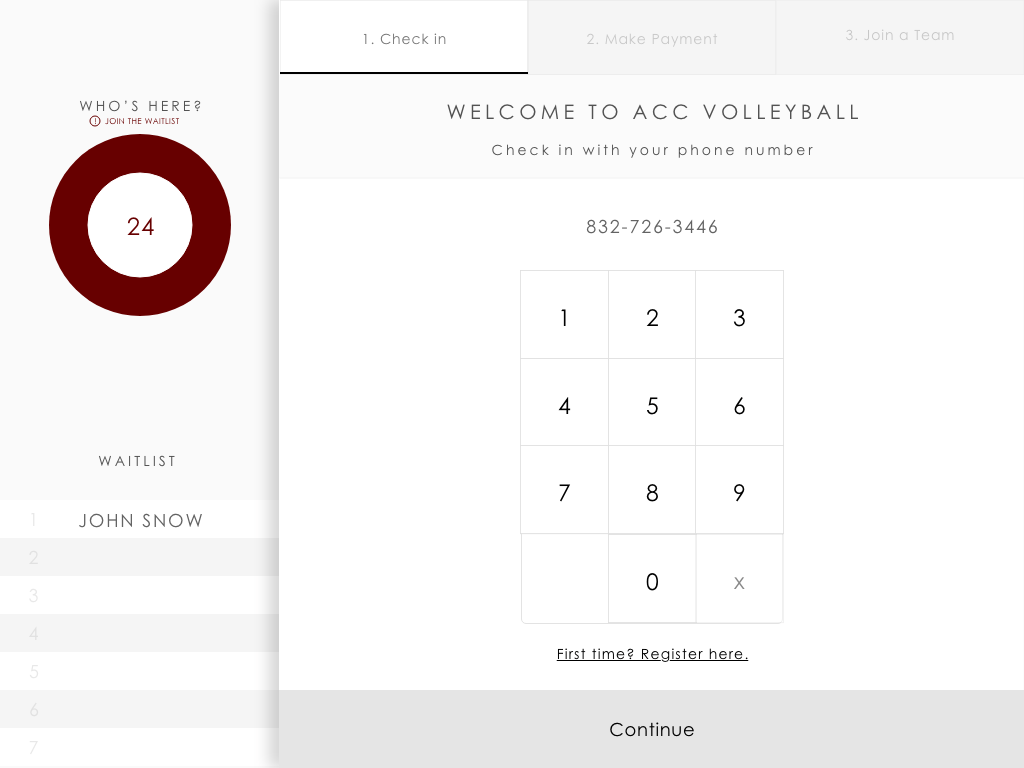The width and height of the screenshot is (1024, 768).
Task: Click the Join the Waitlist alert icon
Action: 95,121
